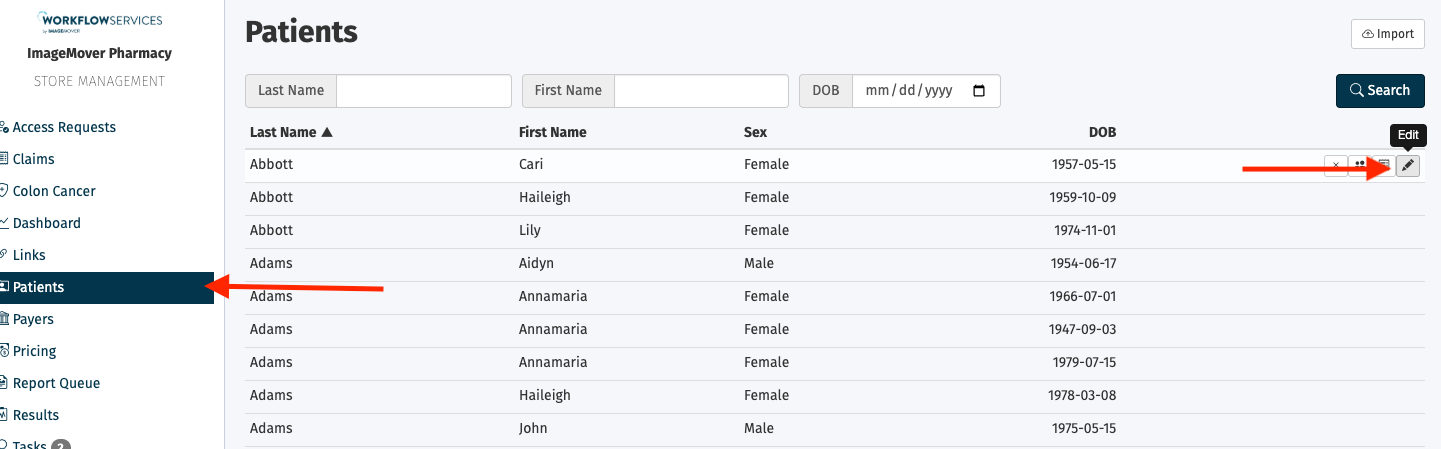This screenshot has height=449, width=1441.
Task: Select Payers in the sidebar
Action: click(x=33, y=319)
